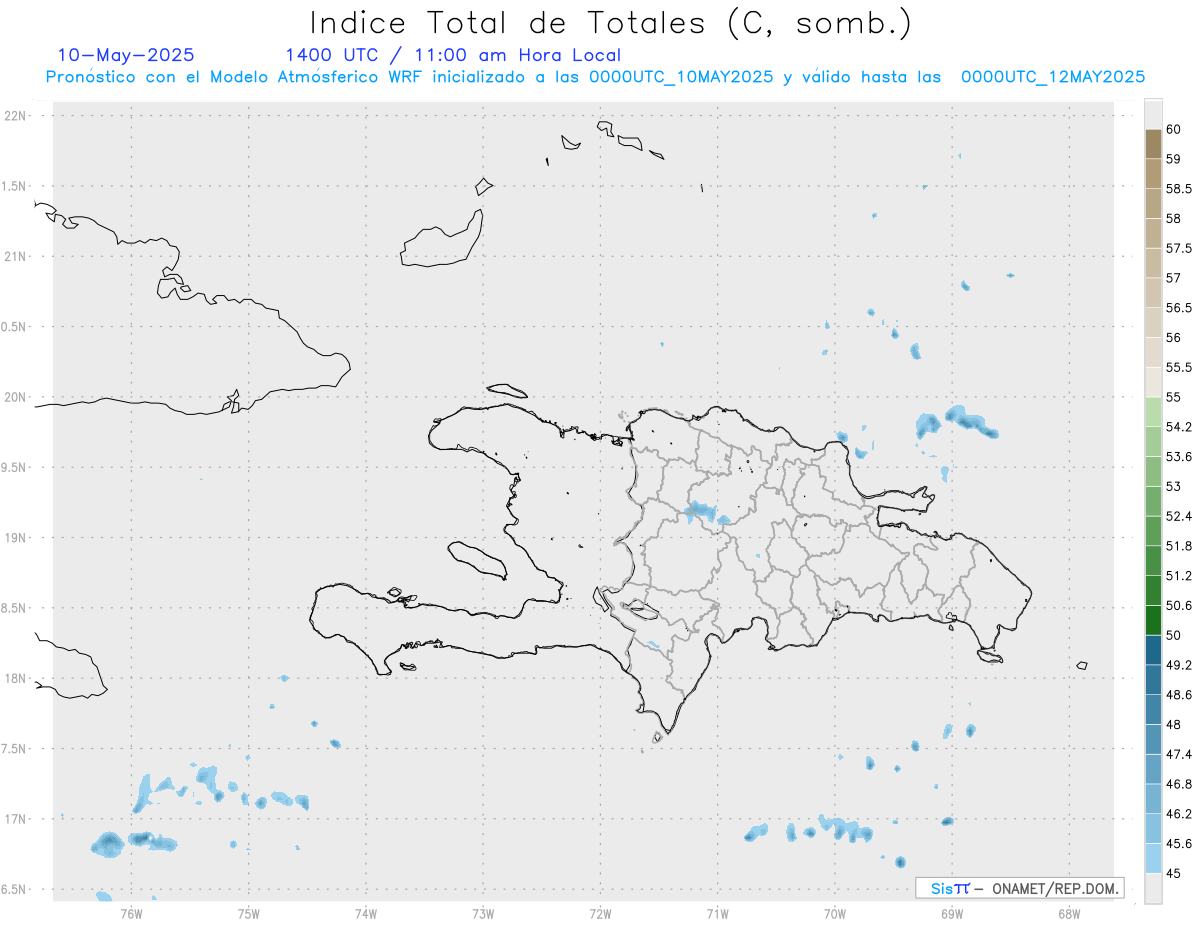Click the "74W" longitude label
This screenshot has height=927, width=1200.
click(366, 914)
